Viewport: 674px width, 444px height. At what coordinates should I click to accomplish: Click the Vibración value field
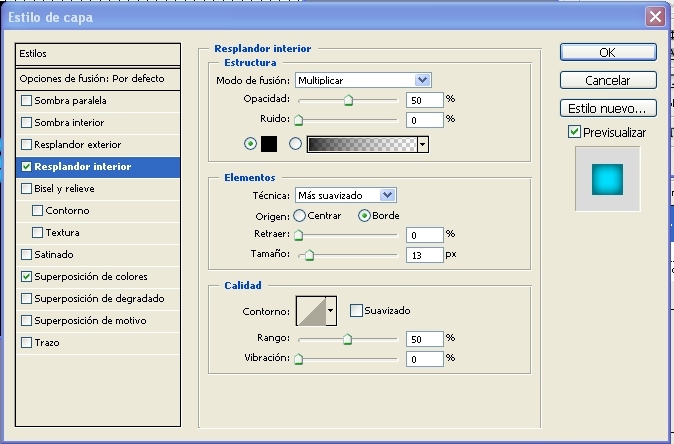click(425, 359)
